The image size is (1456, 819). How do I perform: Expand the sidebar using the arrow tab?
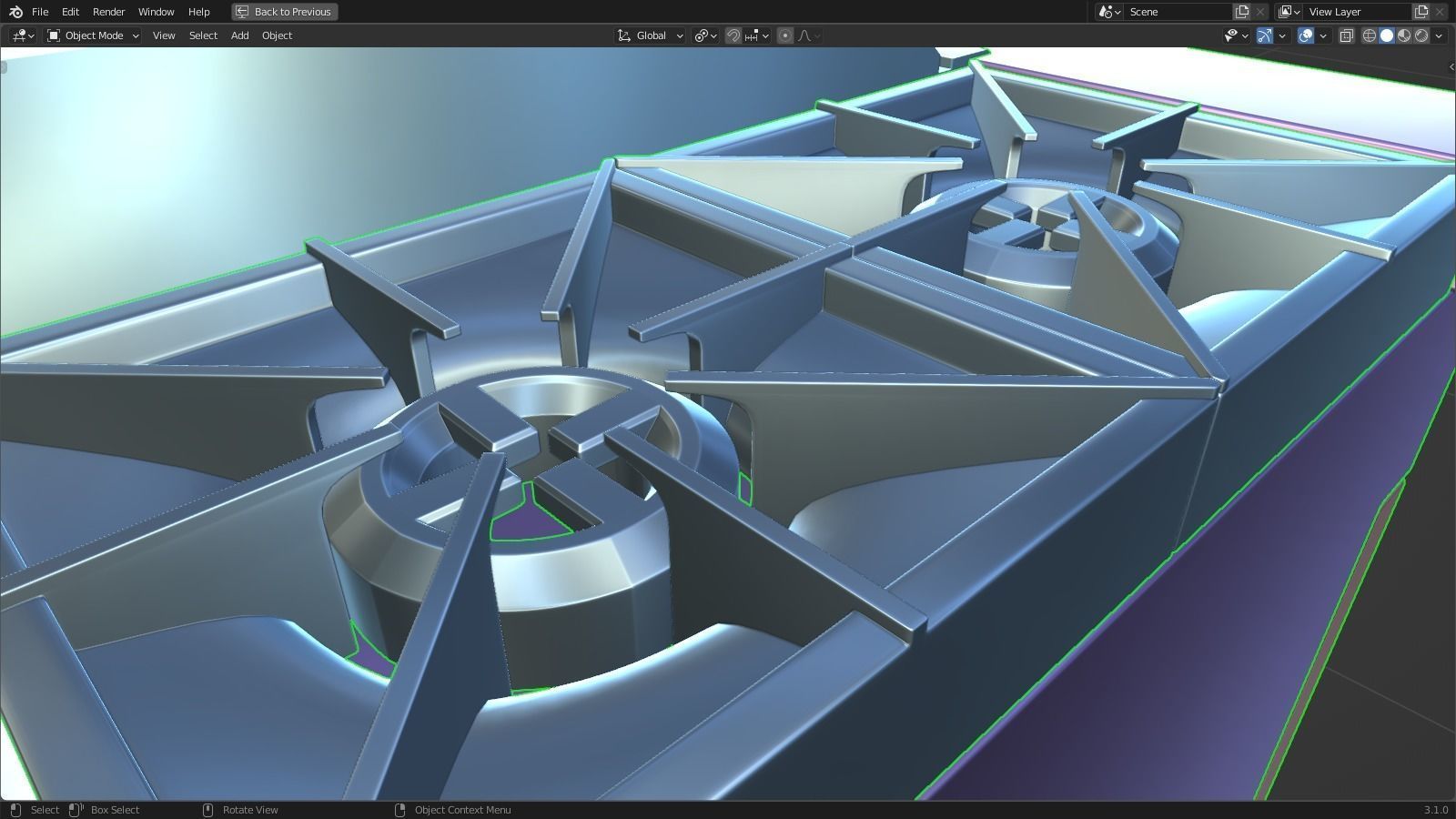1451,66
